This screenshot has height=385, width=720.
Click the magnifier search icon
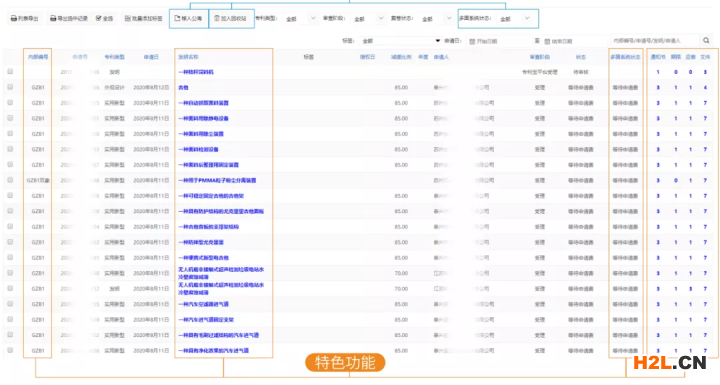tap(706, 40)
